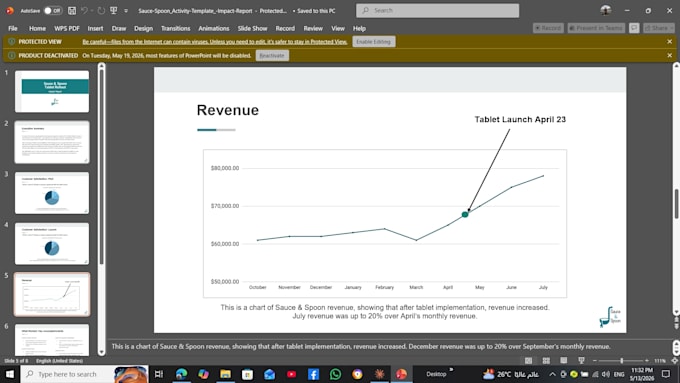This screenshot has height=383, width=680.
Task: Click the Record button at top right
Action: [548, 28]
